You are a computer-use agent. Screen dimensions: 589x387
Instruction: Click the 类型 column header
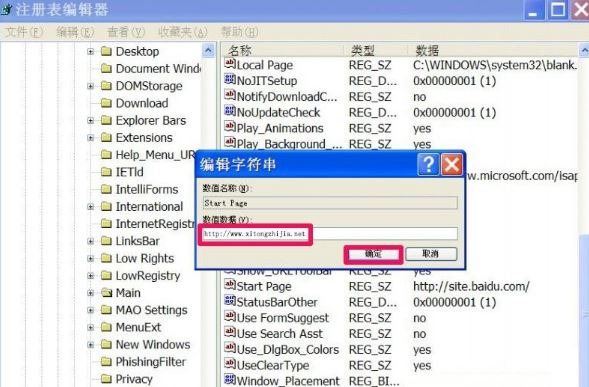coord(376,50)
